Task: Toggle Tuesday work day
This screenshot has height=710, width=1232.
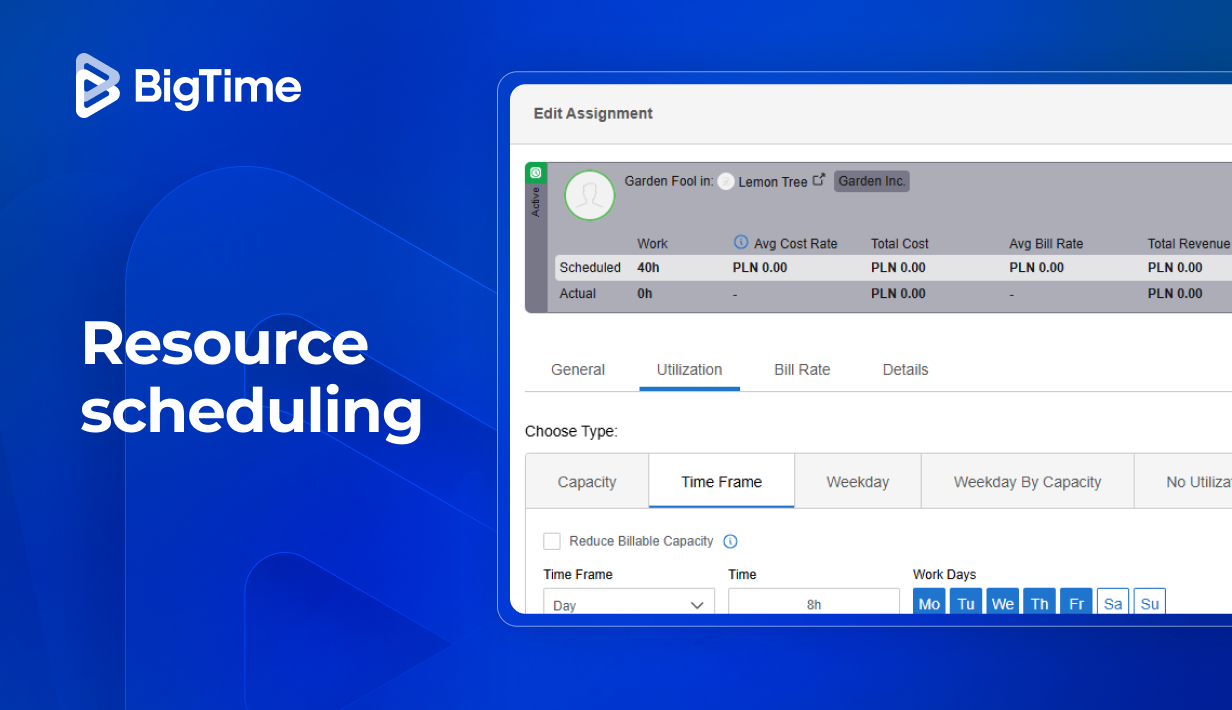Action: 966,603
